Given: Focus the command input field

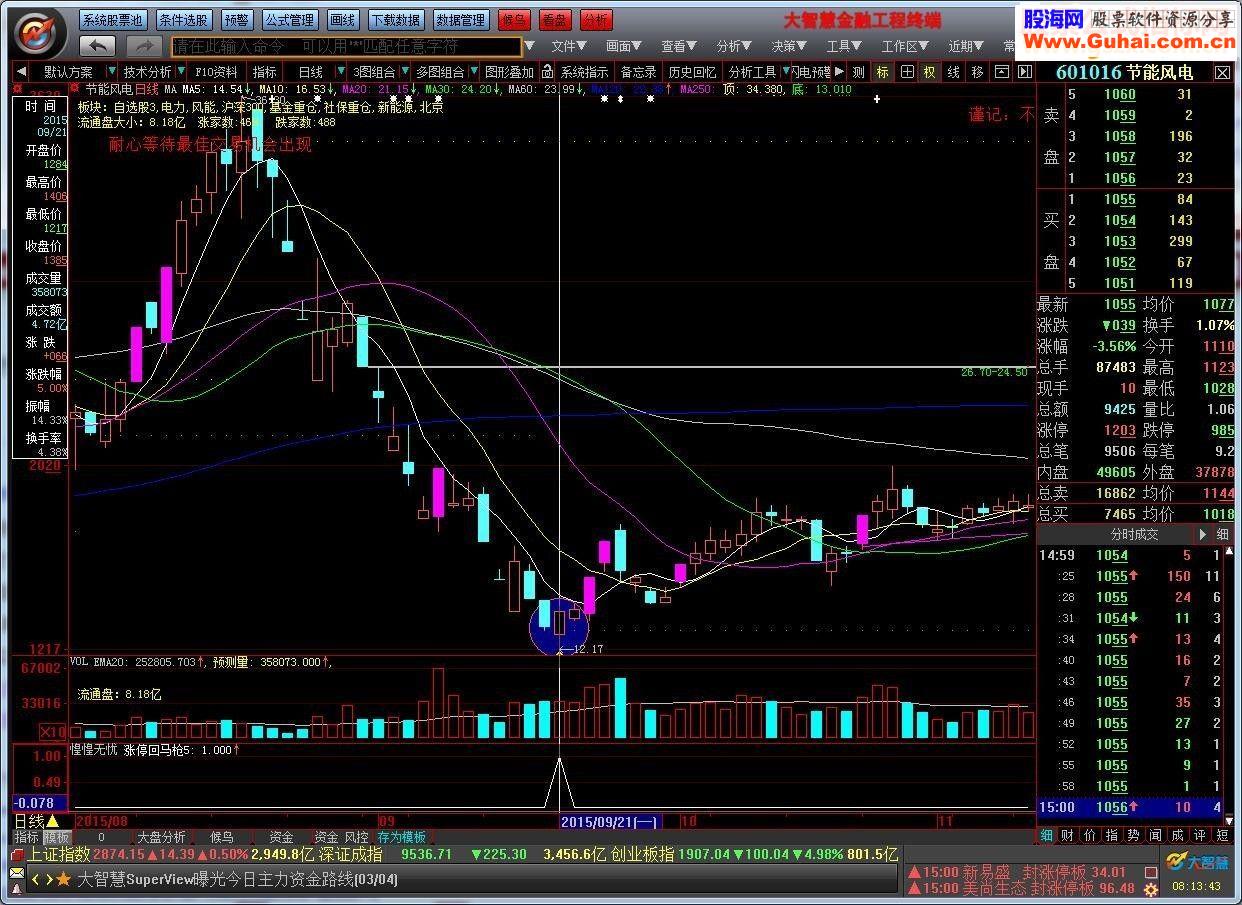Looking at the screenshot, I should point(346,46).
